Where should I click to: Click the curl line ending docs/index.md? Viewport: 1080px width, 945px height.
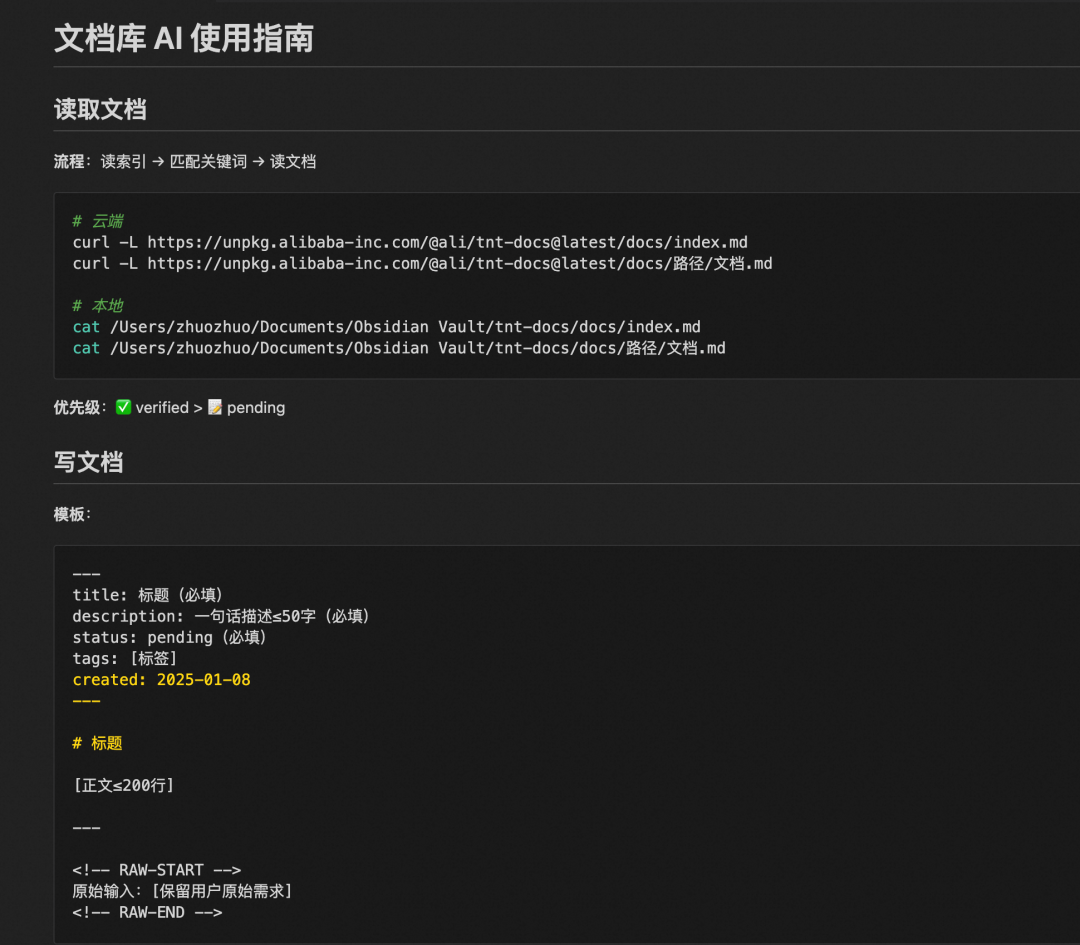coord(410,242)
